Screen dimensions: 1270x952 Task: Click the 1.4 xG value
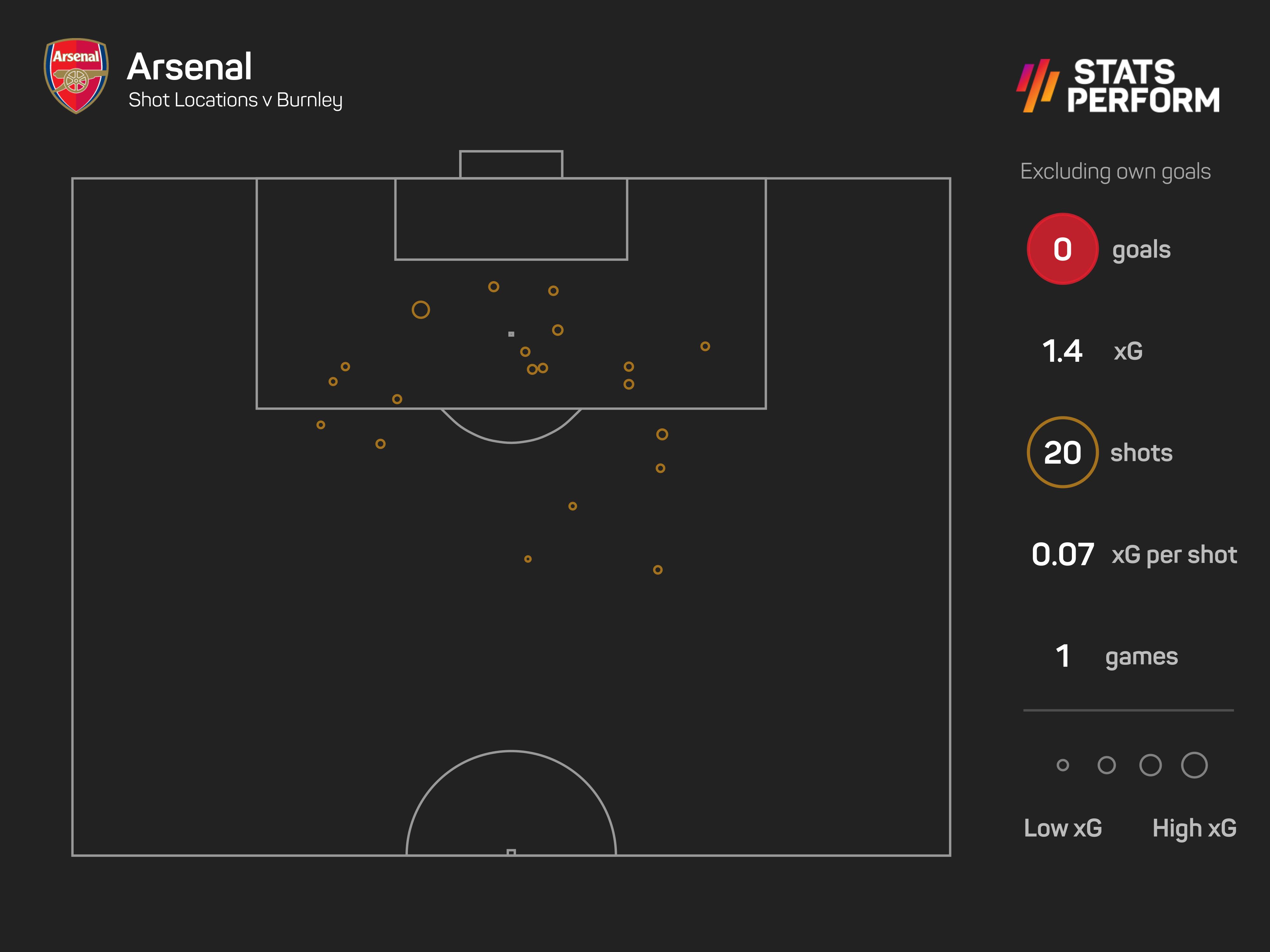tap(1062, 351)
